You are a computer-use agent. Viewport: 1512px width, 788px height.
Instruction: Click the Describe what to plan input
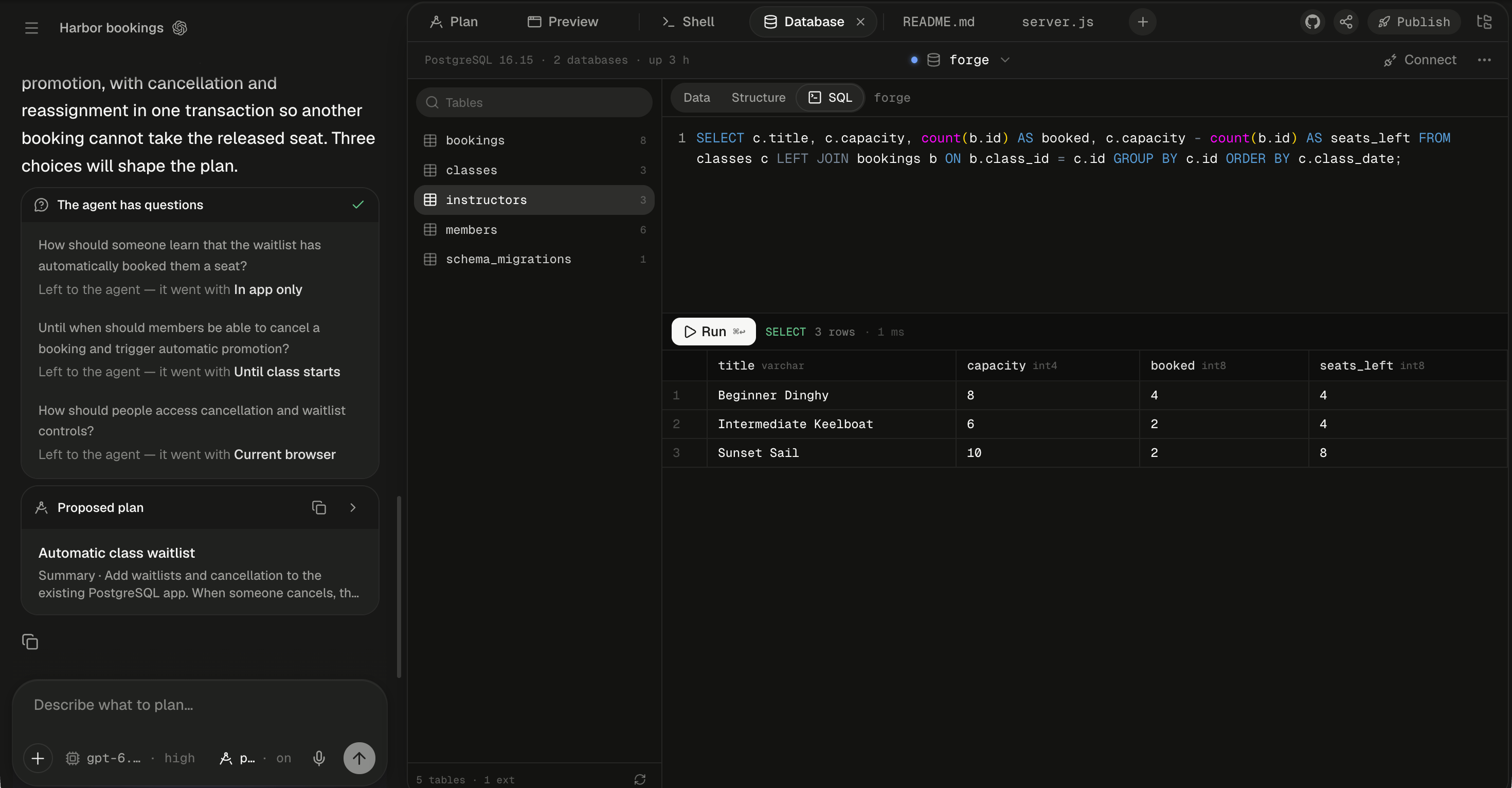click(200, 705)
